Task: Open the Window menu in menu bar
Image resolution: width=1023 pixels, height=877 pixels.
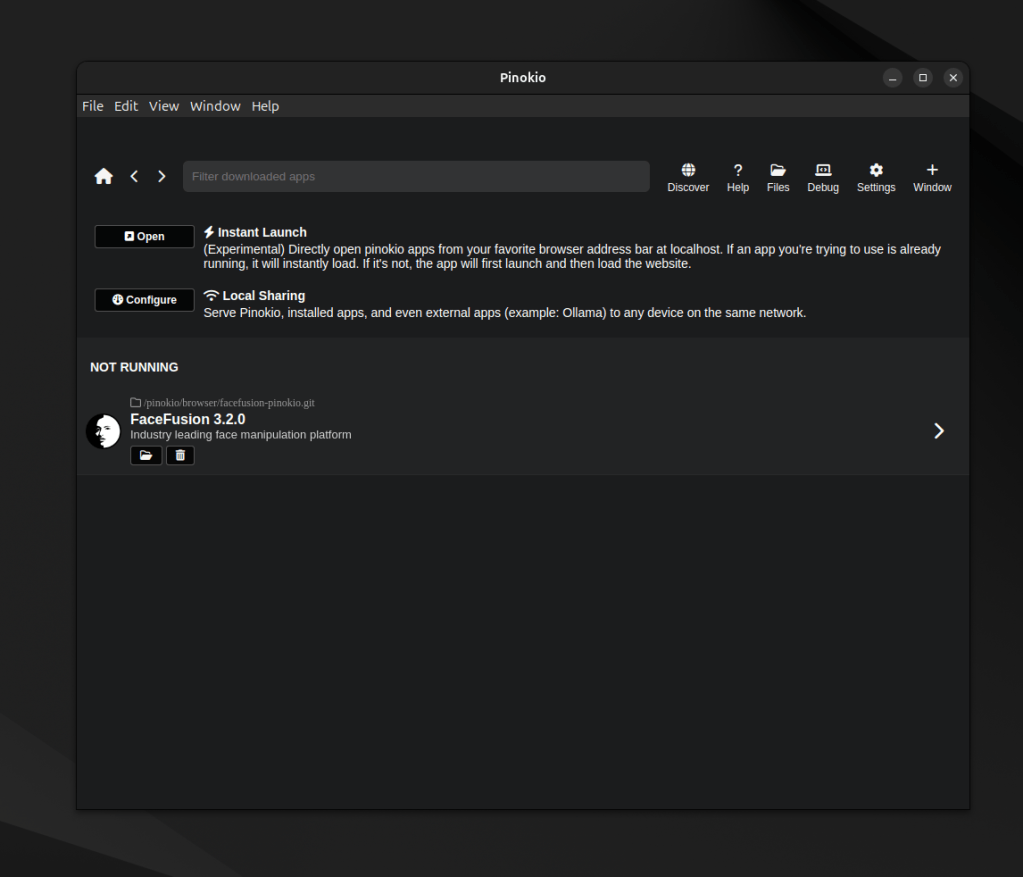Action: [215, 106]
